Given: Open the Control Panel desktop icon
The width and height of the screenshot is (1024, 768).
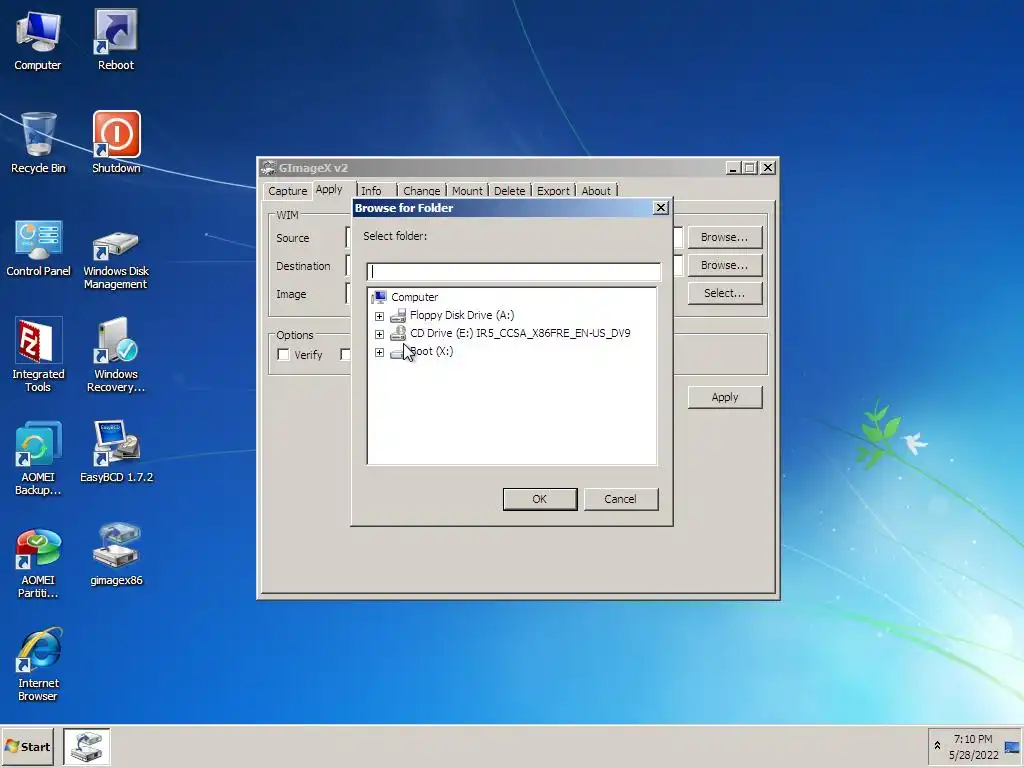Looking at the screenshot, I should pos(38,248).
